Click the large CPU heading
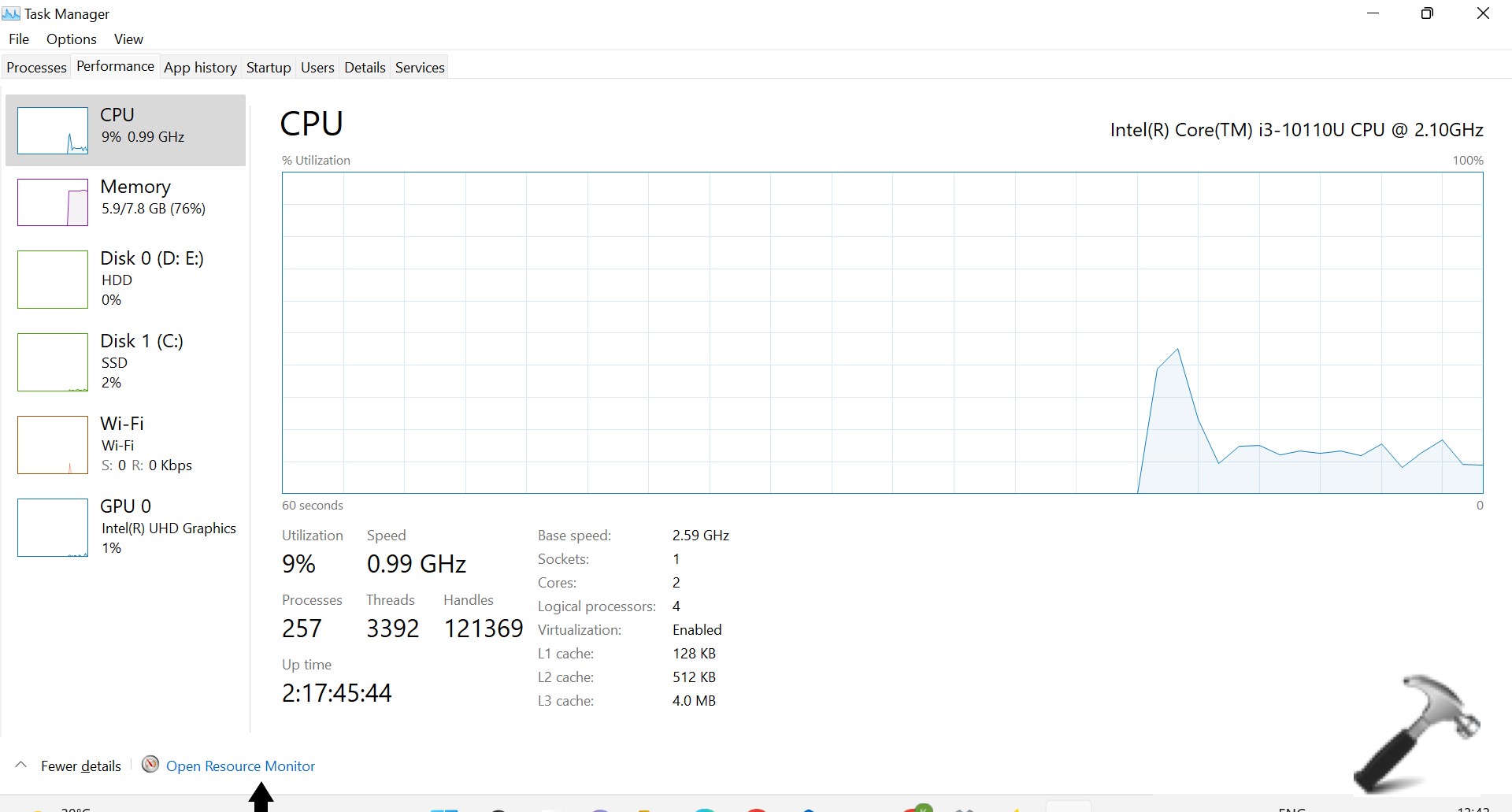 tap(312, 124)
